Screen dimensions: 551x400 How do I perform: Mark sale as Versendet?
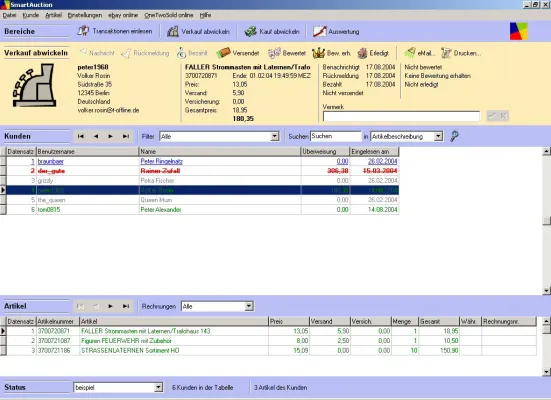coord(238,53)
